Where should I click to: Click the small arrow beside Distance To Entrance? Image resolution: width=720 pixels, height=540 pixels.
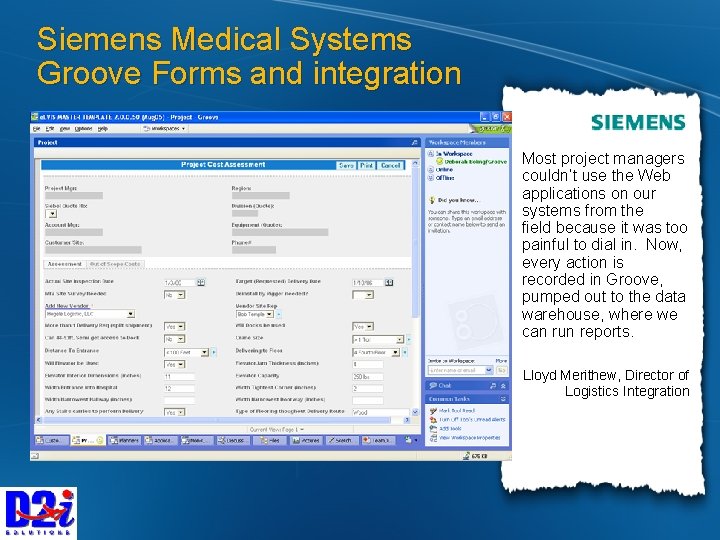(214, 353)
